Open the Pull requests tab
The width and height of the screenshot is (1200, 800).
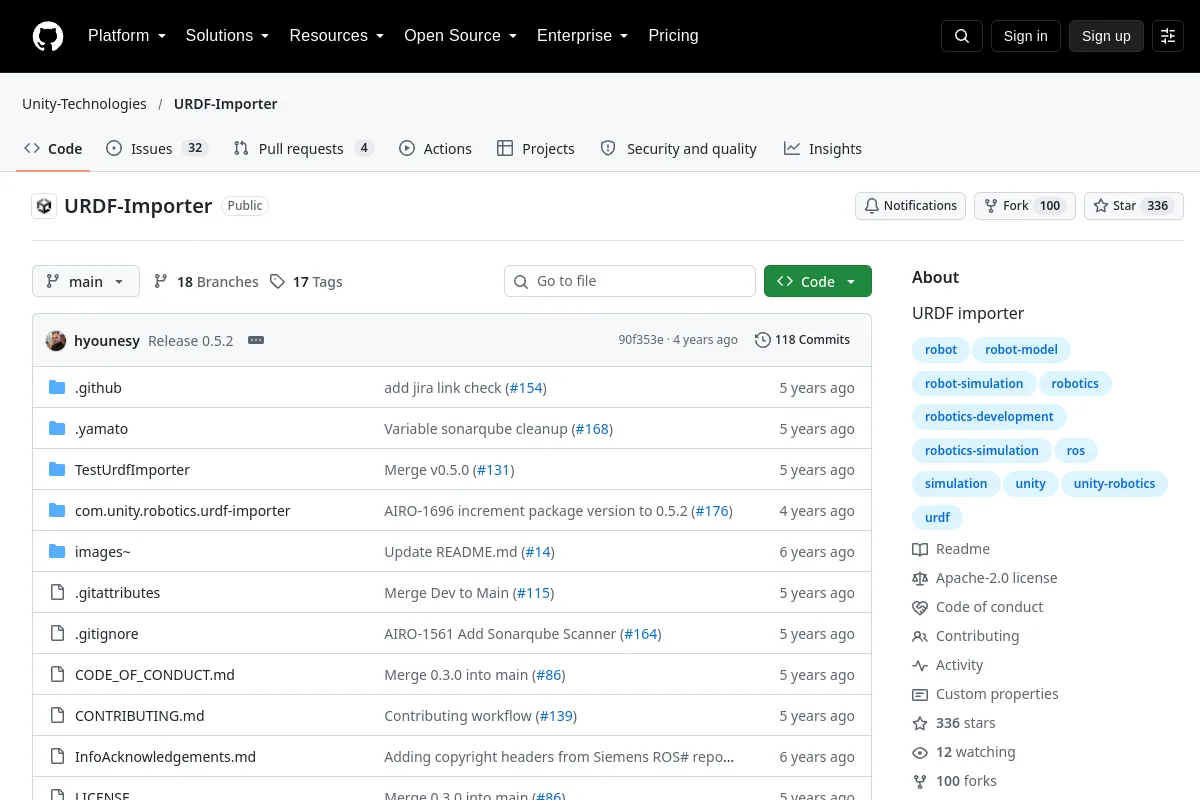coord(303,149)
